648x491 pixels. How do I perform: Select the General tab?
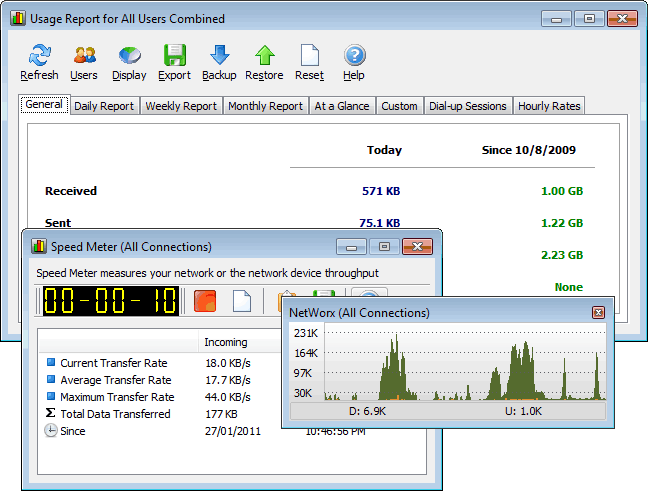tap(44, 105)
